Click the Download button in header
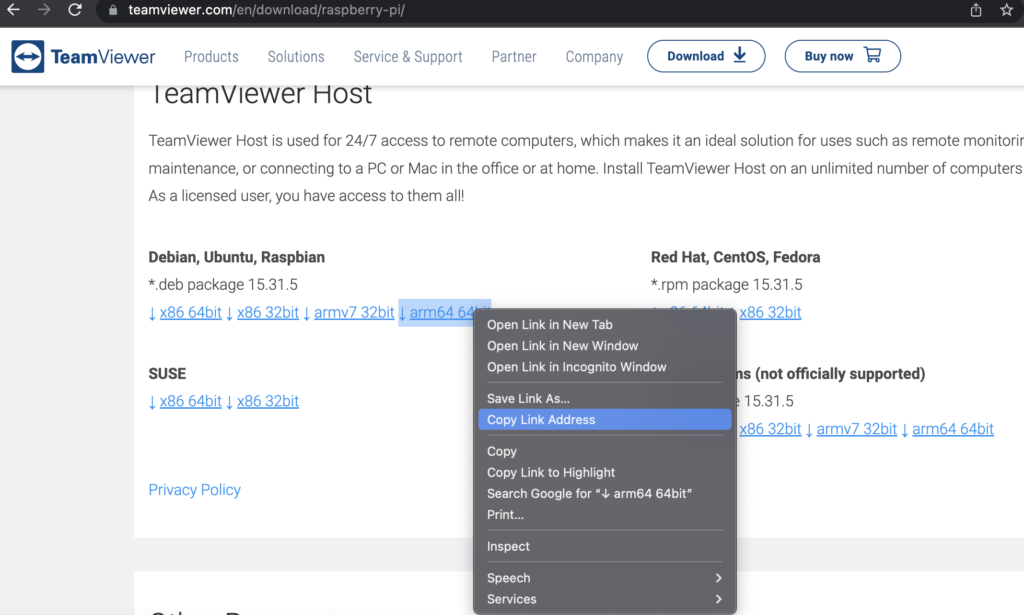 tap(706, 56)
